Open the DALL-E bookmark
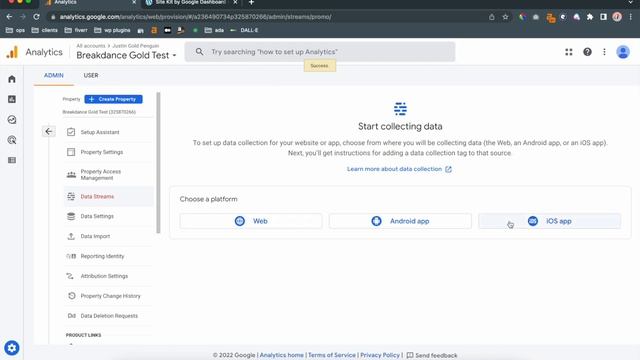Viewport: 640px width, 360px height. pyautogui.click(x=244, y=30)
